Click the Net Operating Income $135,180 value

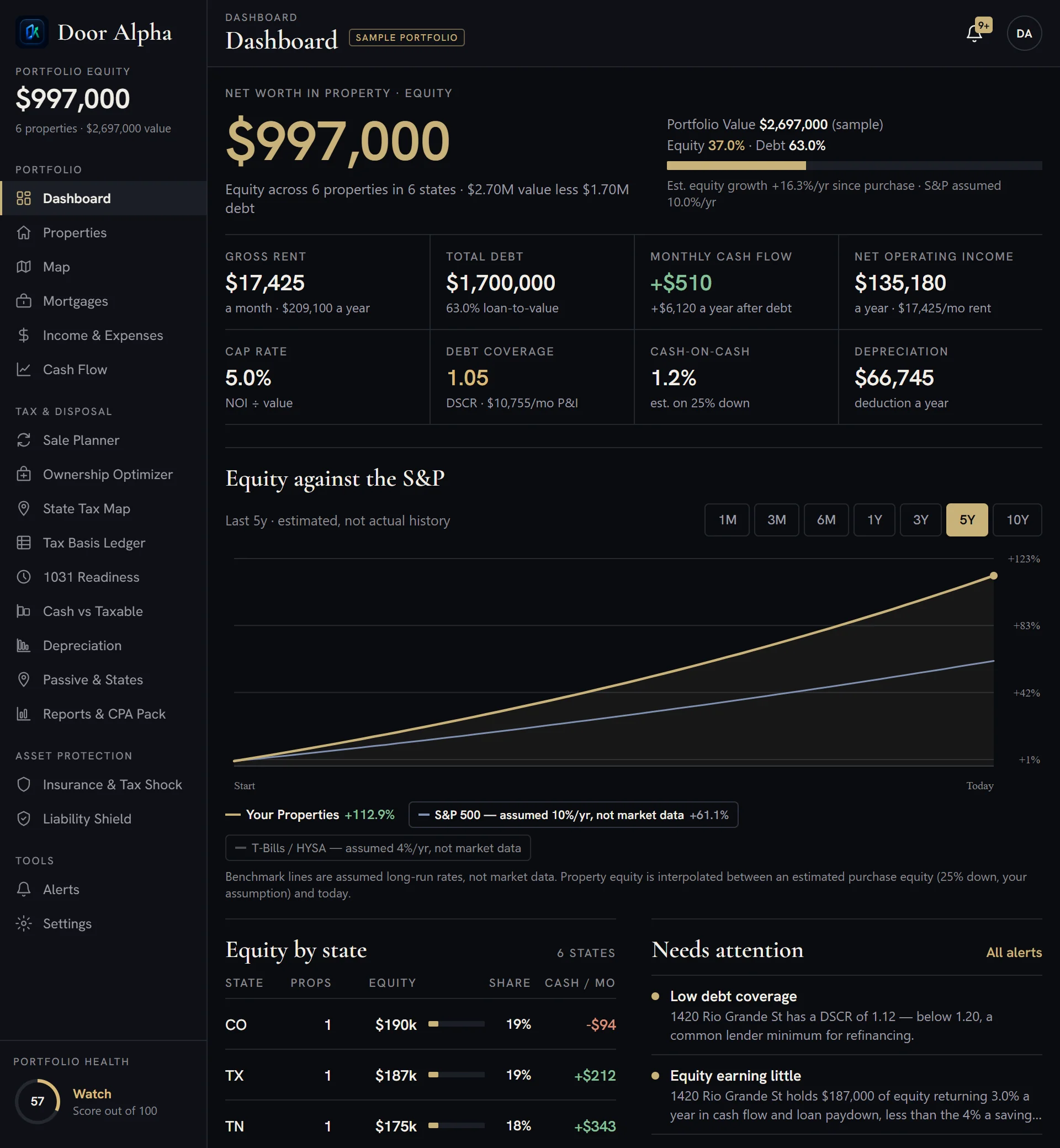(900, 283)
